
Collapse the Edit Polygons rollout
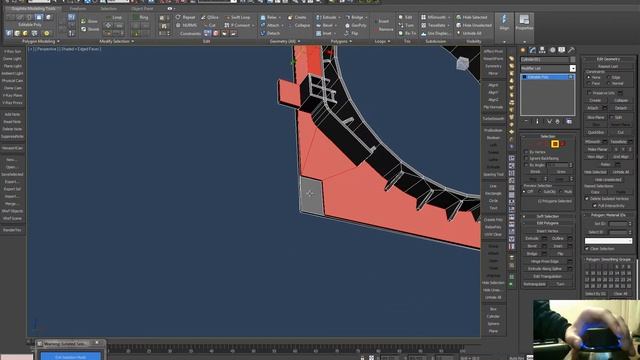[x=548, y=223]
